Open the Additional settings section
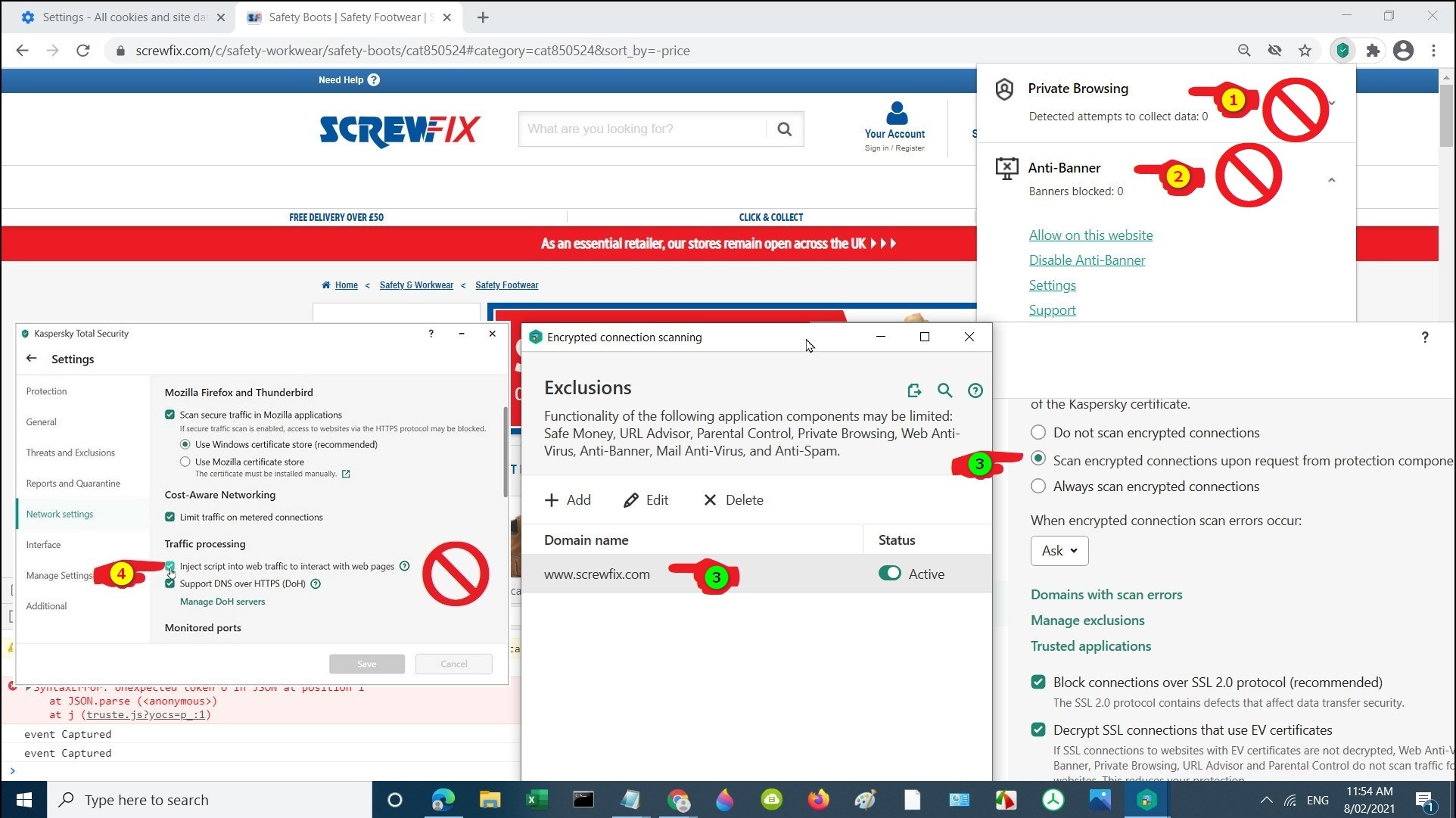The height and width of the screenshot is (818, 1456). [46, 606]
